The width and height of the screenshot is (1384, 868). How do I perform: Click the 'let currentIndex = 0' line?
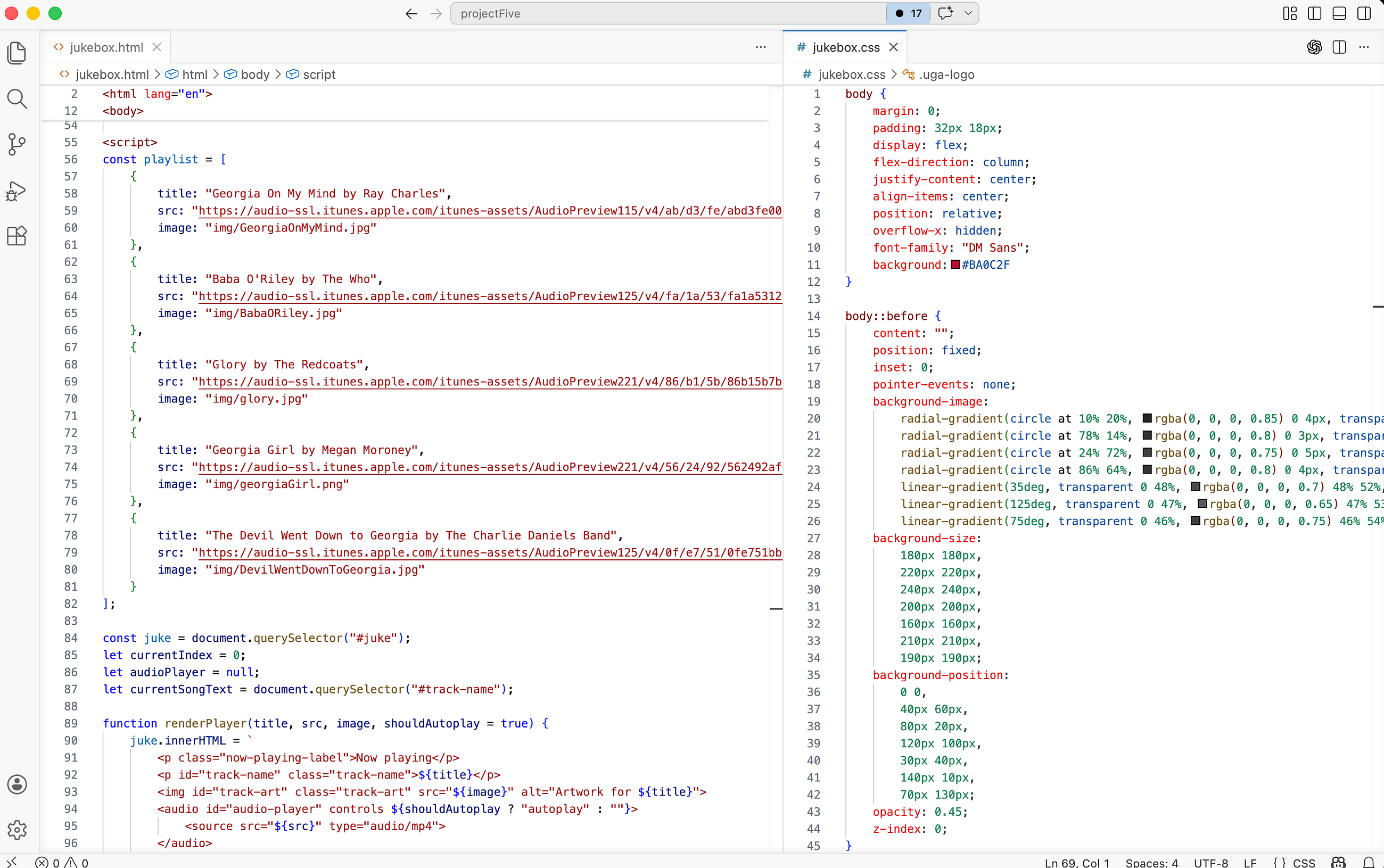(175, 655)
